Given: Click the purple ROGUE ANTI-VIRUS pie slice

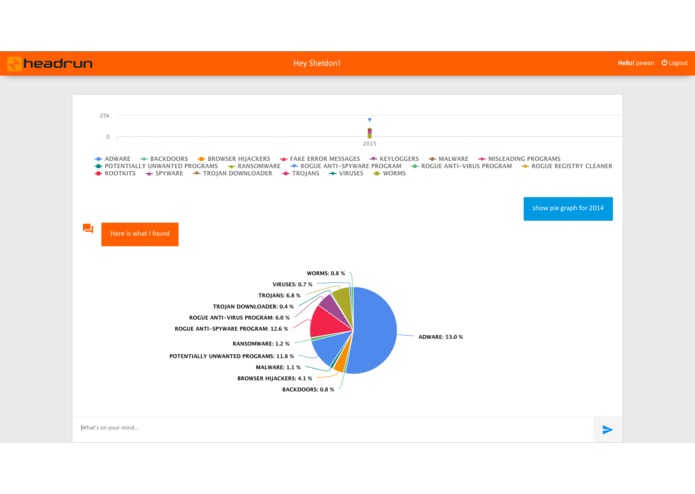Looking at the screenshot, I should click(x=330, y=305).
